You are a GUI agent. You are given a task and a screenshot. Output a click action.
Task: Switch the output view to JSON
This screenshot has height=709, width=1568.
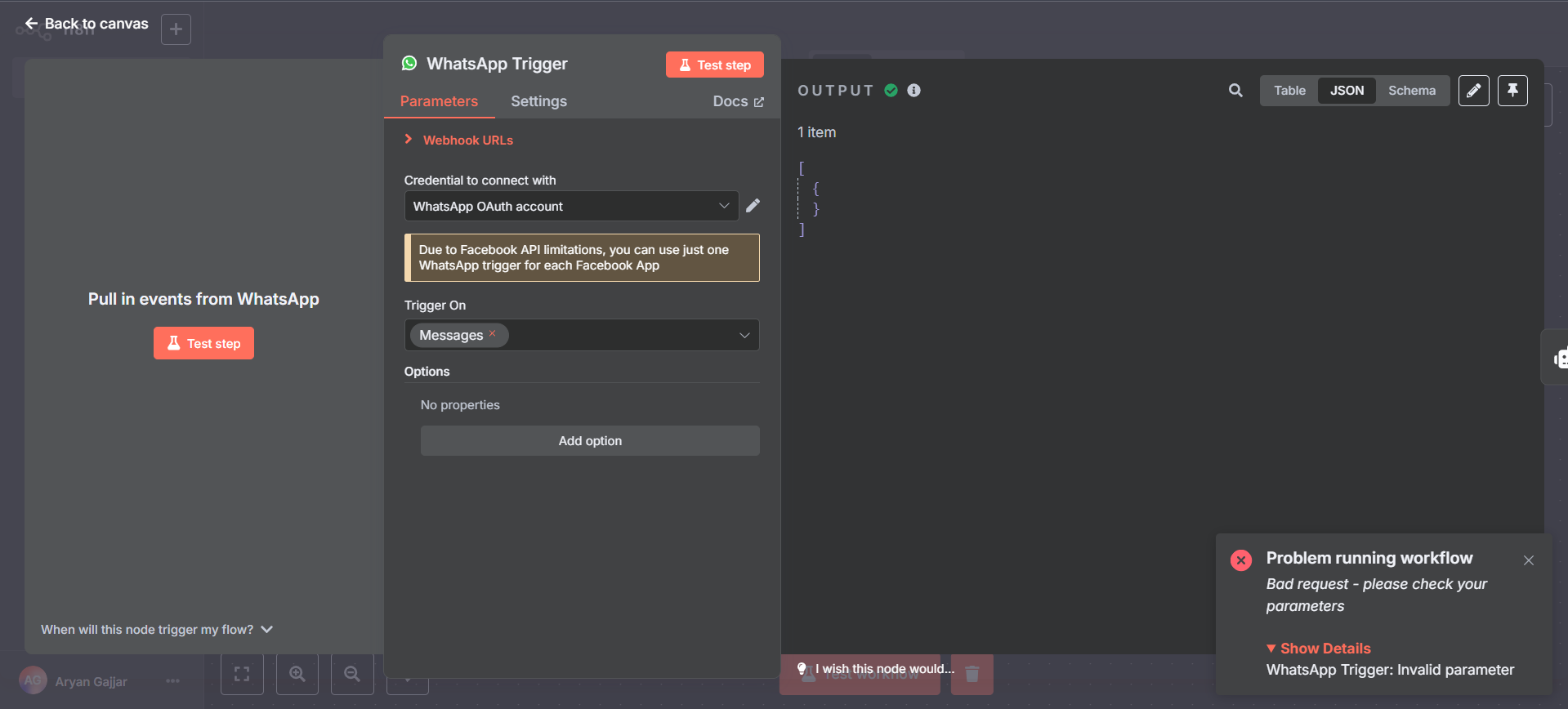1347,91
